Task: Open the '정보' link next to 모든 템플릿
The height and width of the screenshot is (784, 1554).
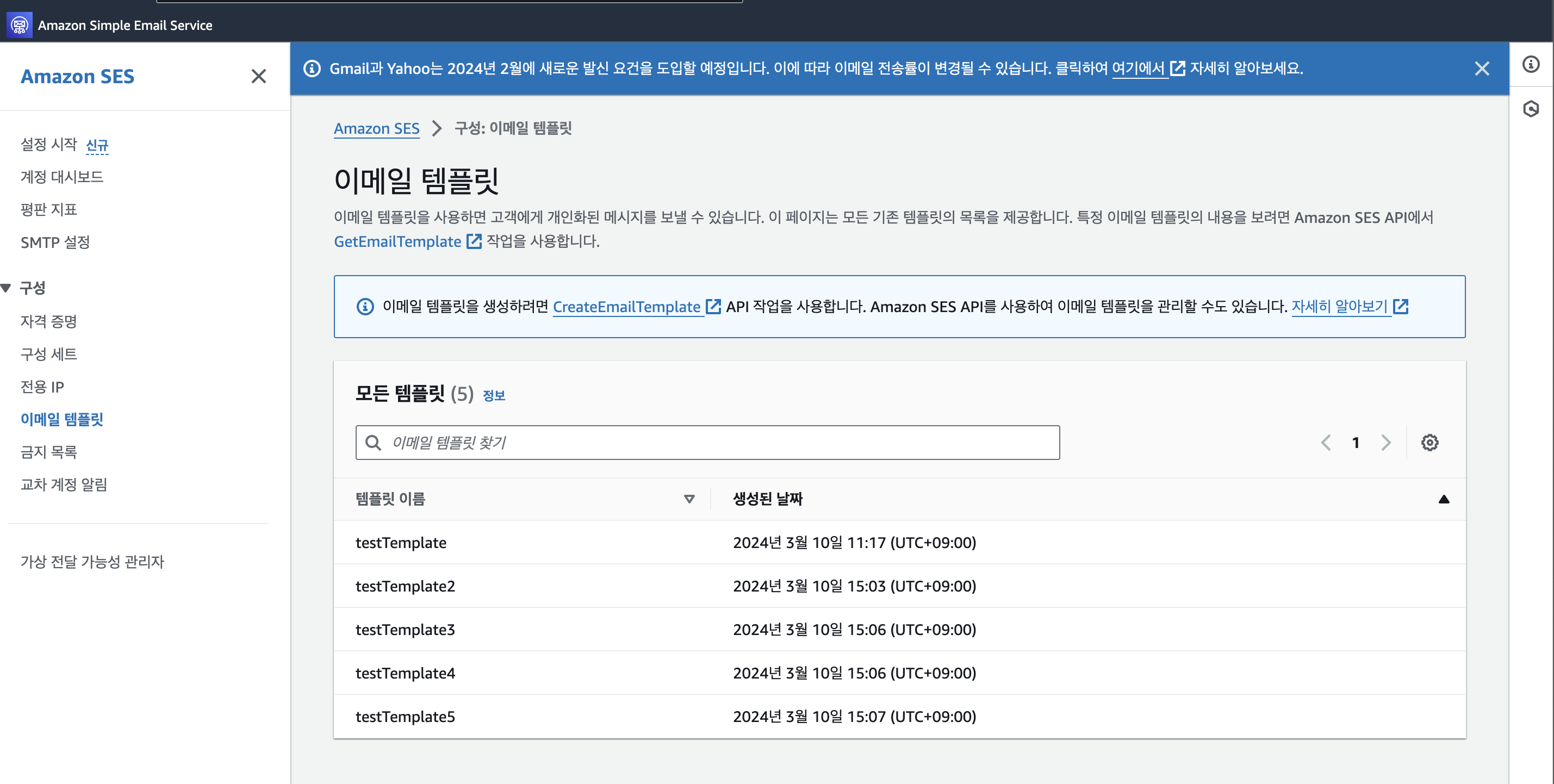Action: (494, 396)
